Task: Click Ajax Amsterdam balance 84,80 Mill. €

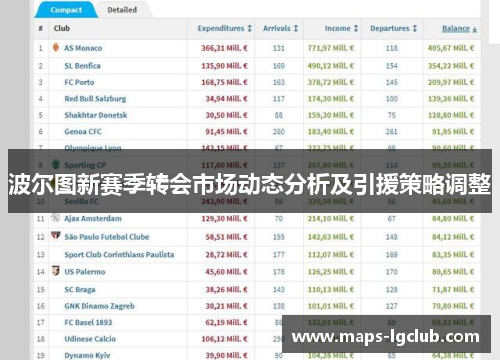Action: point(453,219)
